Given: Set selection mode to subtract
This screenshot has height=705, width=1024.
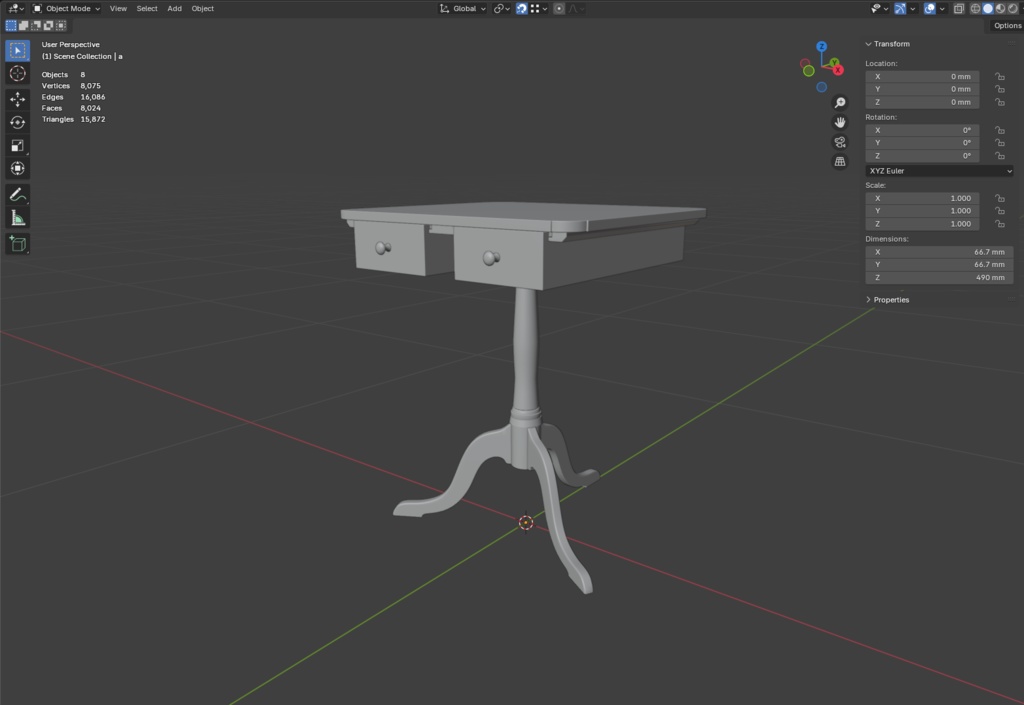Looking at the screenshot, I should [x=36, y=25].
